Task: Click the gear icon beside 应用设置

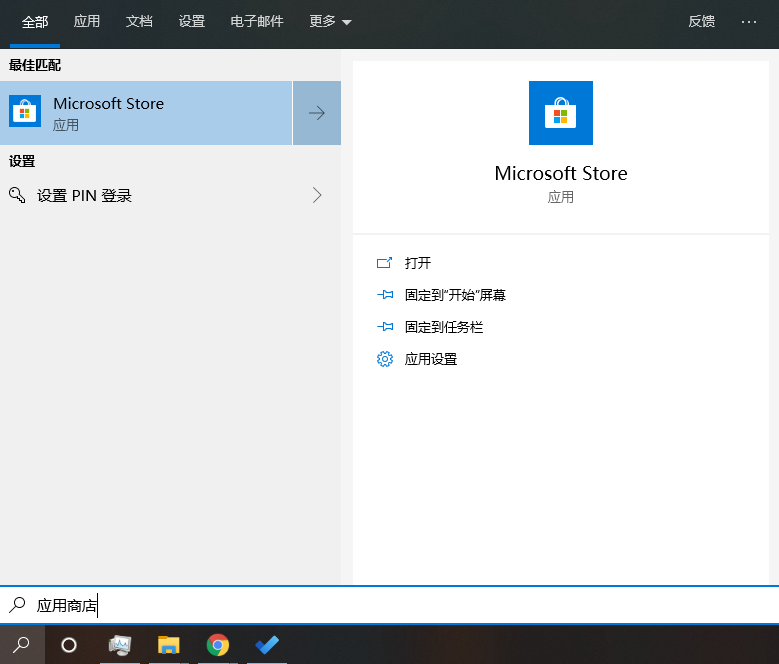Action: tap(385, 359)
